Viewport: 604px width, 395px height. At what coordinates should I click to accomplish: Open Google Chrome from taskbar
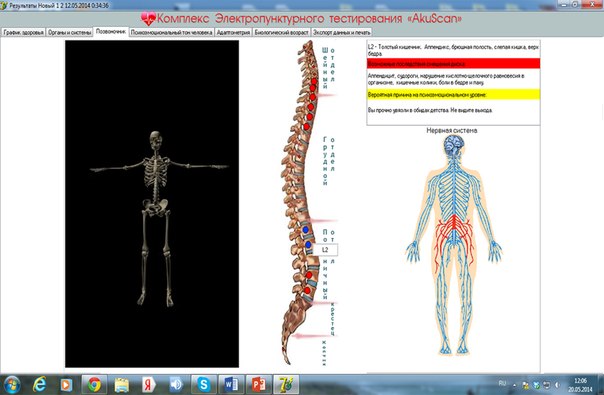(x=94, y=385)
